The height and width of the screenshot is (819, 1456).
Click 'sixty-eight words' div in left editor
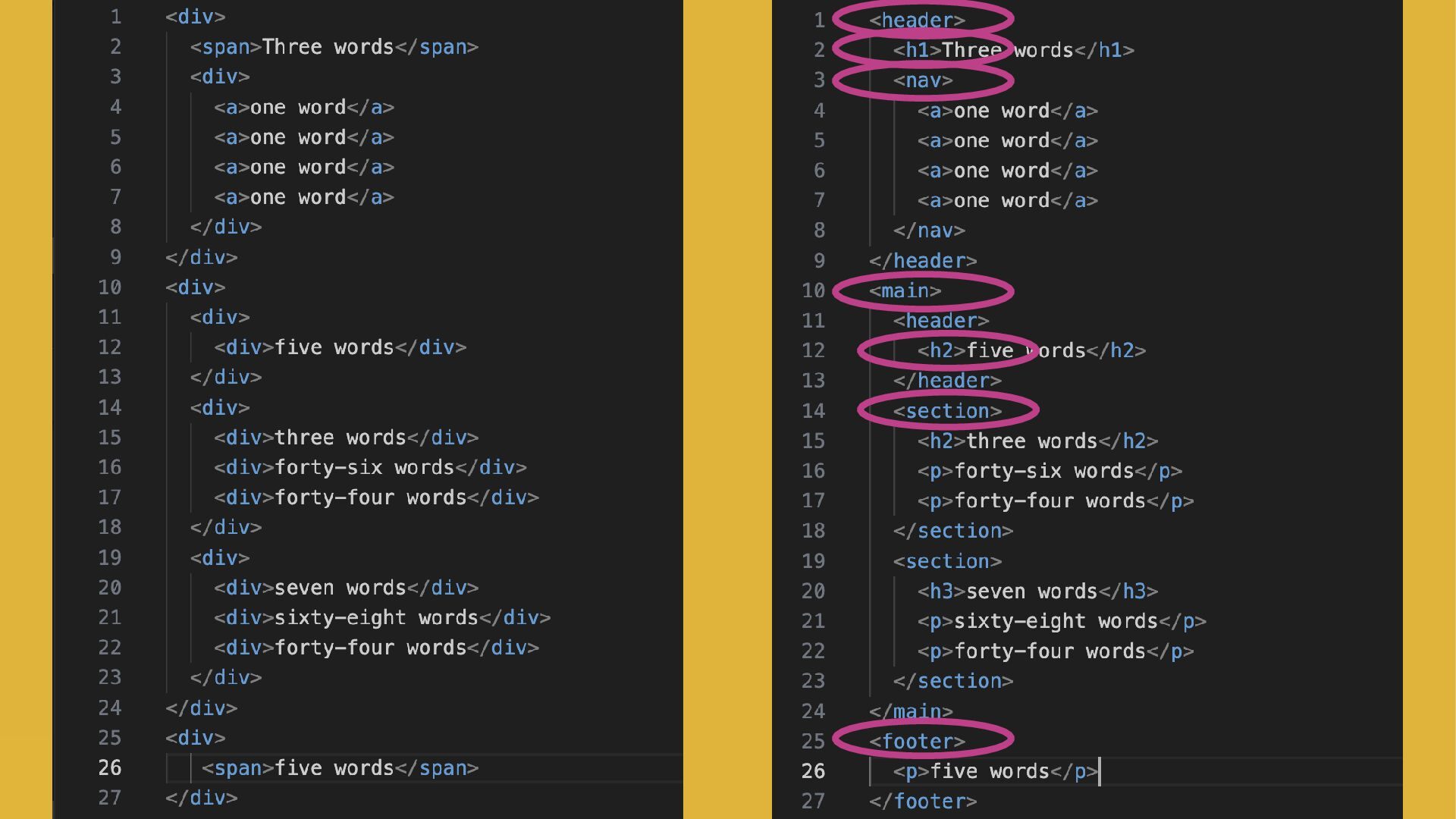(381, 618)
